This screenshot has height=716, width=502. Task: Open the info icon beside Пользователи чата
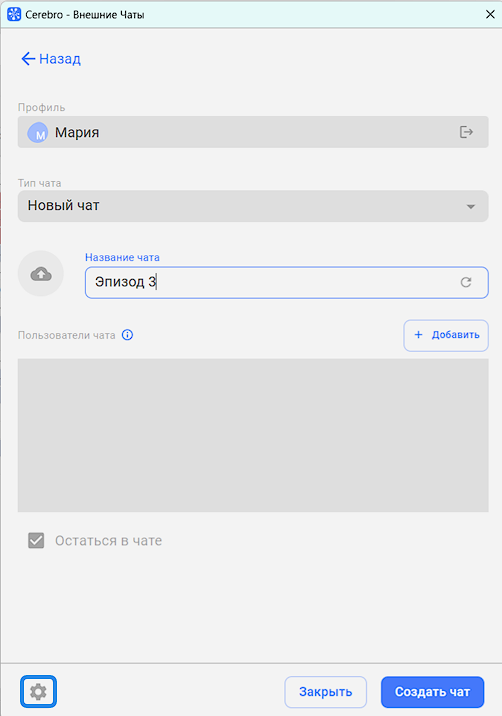[127, 335]
